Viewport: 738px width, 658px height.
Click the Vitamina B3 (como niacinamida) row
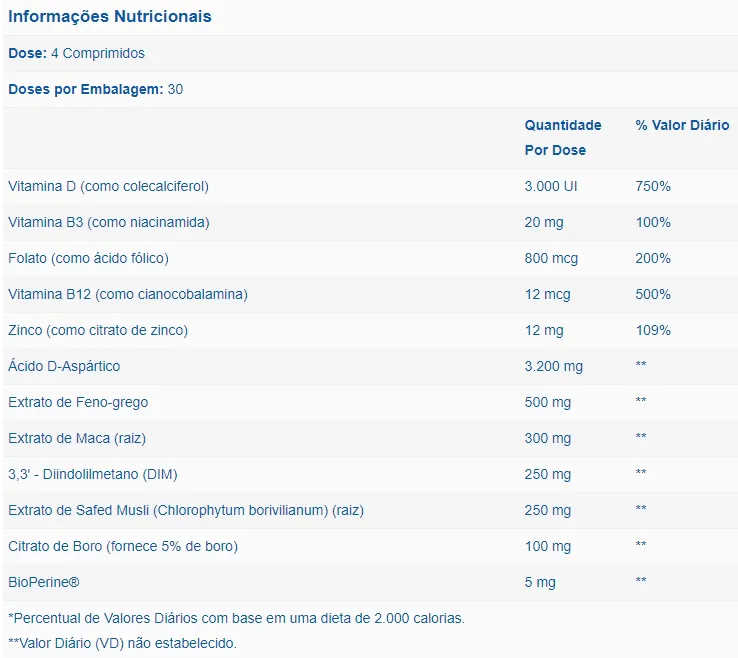[x=108, y=222]
